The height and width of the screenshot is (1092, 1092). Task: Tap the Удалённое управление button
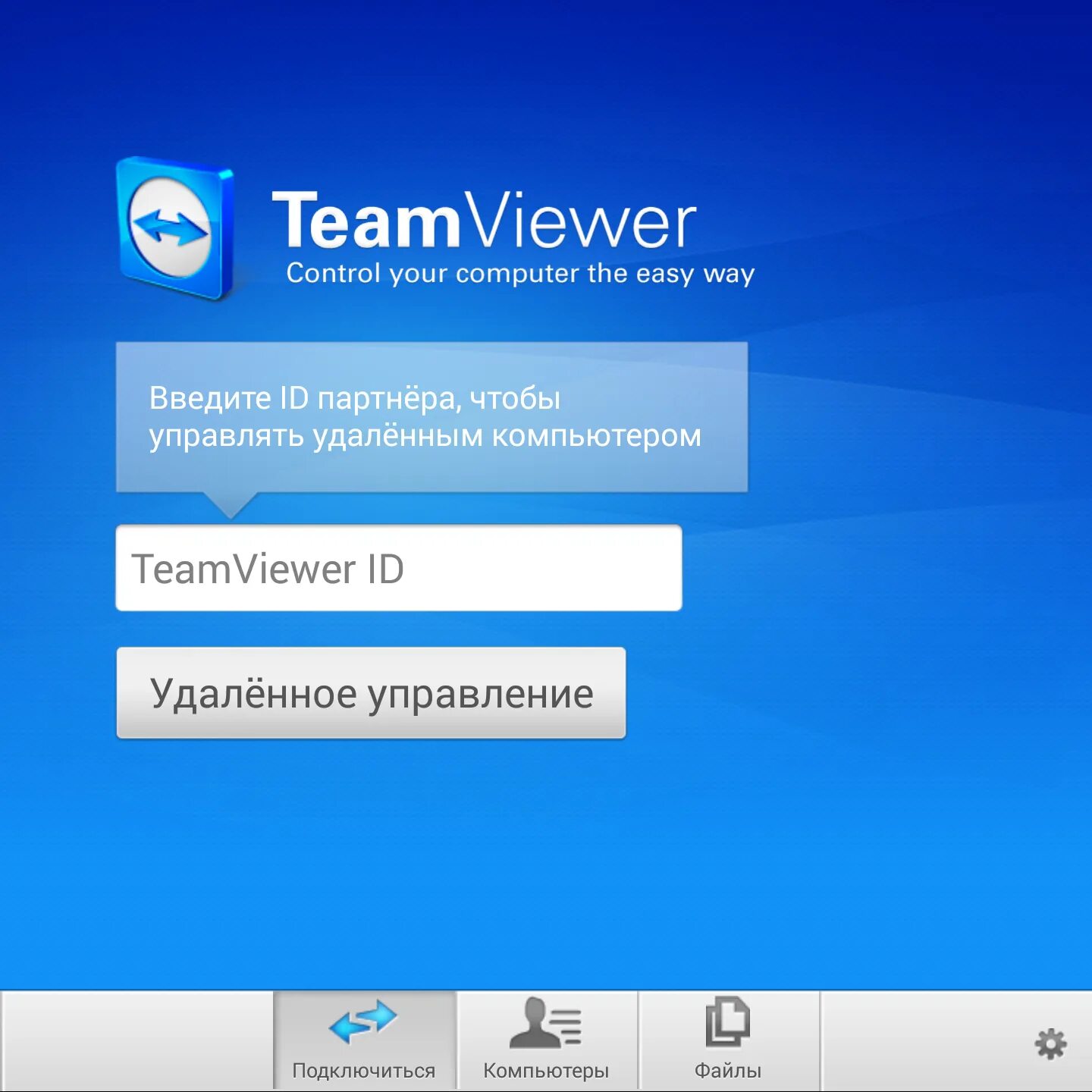click(x=371, y=693)
